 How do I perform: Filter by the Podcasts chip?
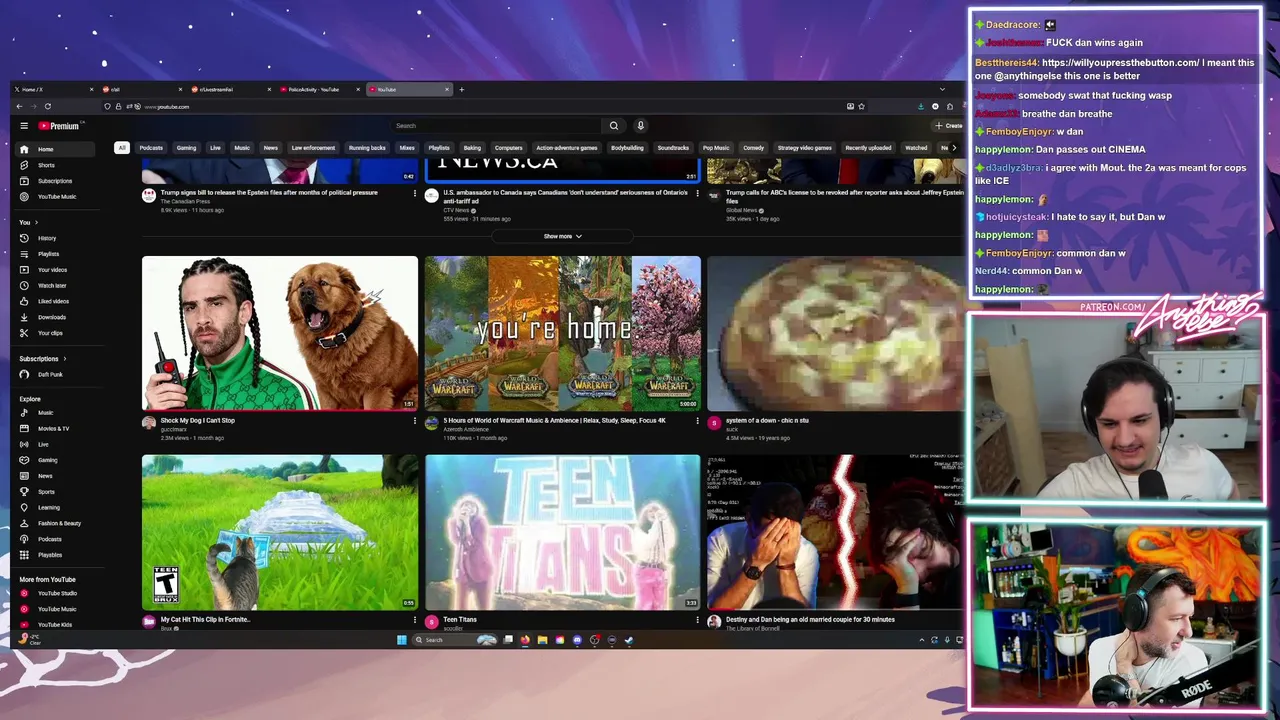point(151,148)
